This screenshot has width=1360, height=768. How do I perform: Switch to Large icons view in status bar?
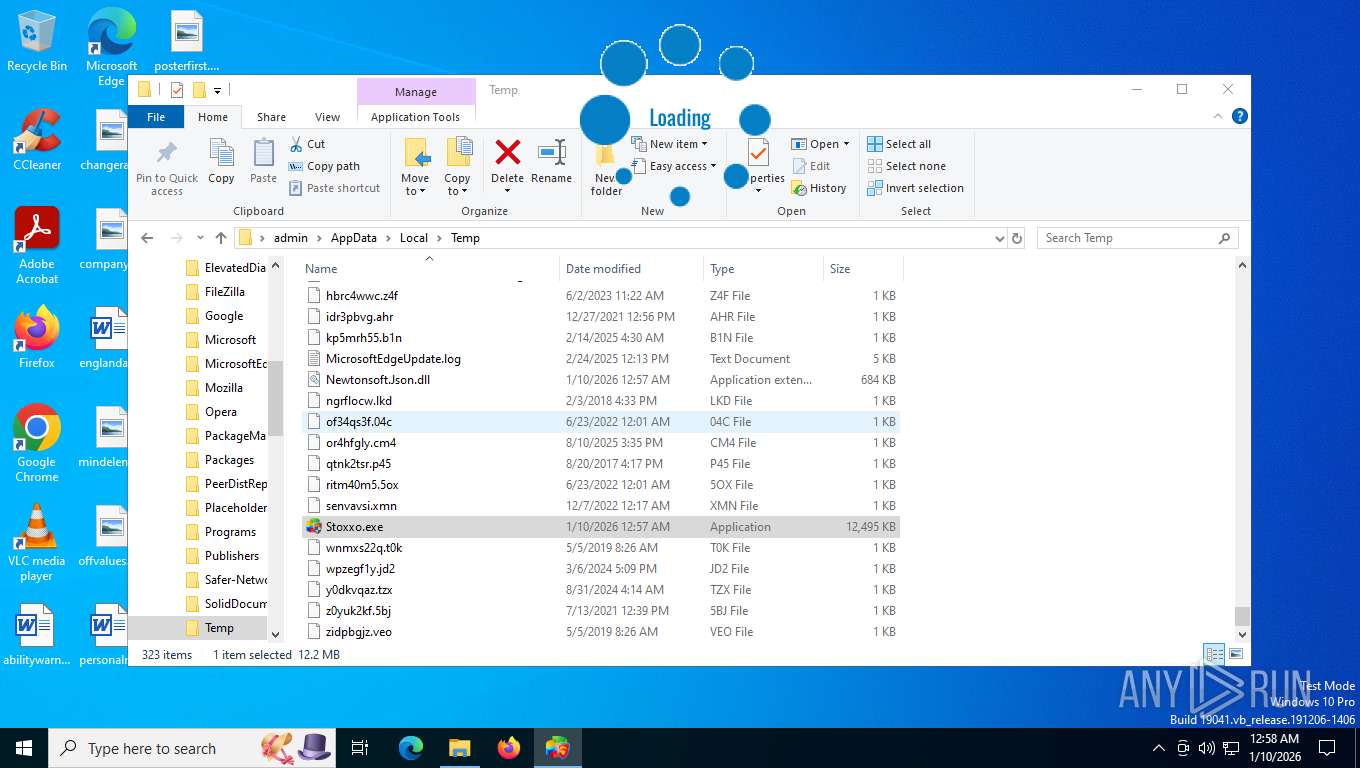[1236, 655]
